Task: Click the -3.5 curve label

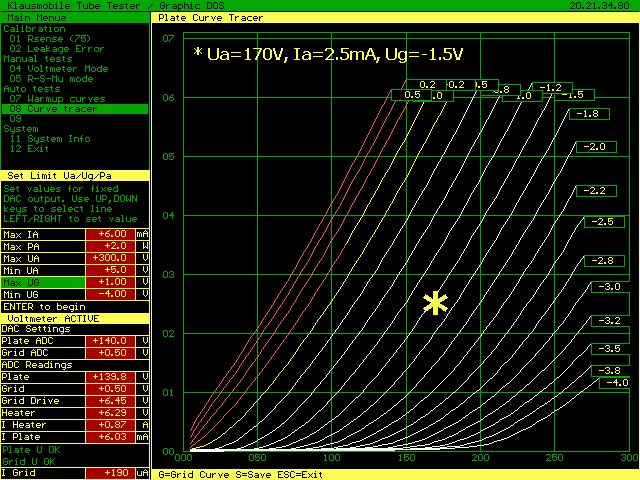Action: coord(611,349)
